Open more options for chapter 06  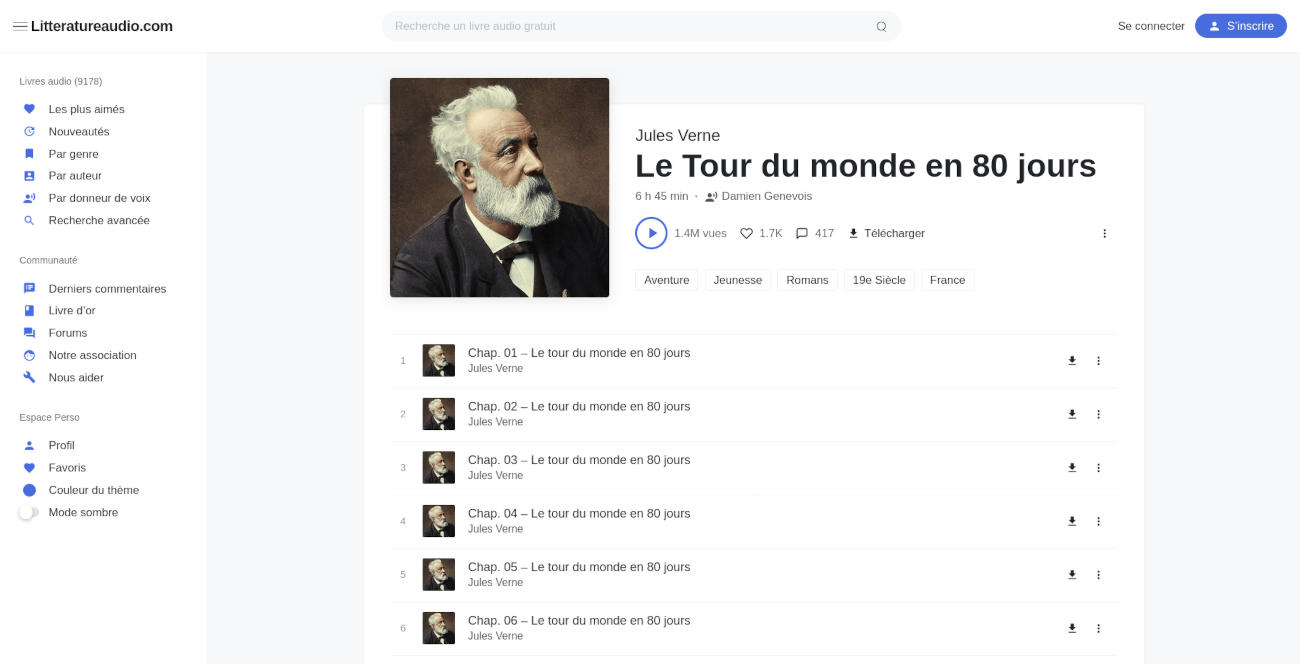(1098, 628)
